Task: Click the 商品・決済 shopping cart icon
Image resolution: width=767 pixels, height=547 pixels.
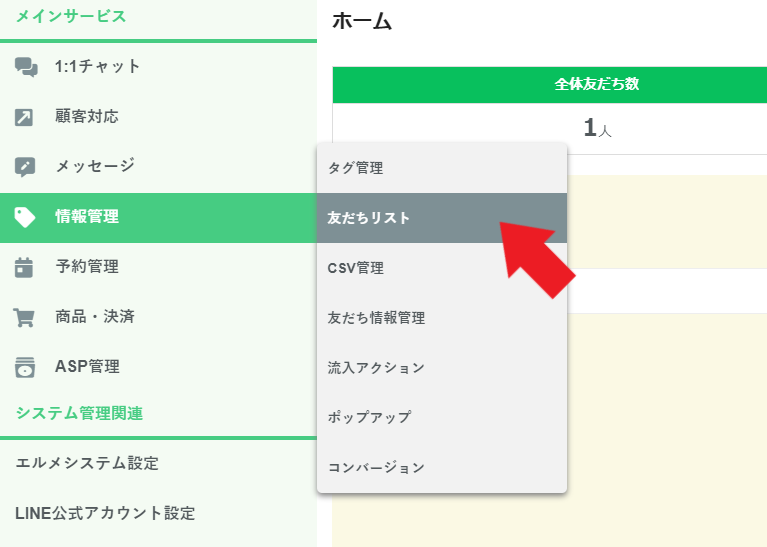Action: (25, 317)
